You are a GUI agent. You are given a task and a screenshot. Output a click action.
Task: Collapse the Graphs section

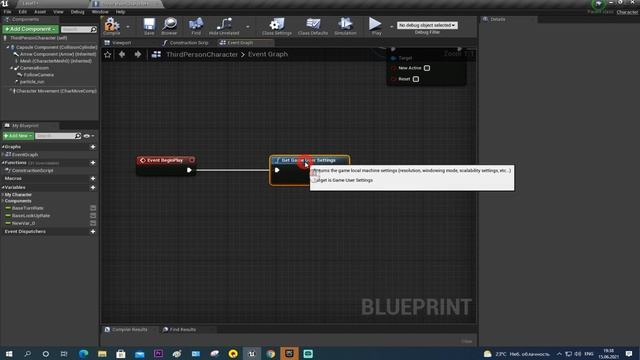coord(3,147)
